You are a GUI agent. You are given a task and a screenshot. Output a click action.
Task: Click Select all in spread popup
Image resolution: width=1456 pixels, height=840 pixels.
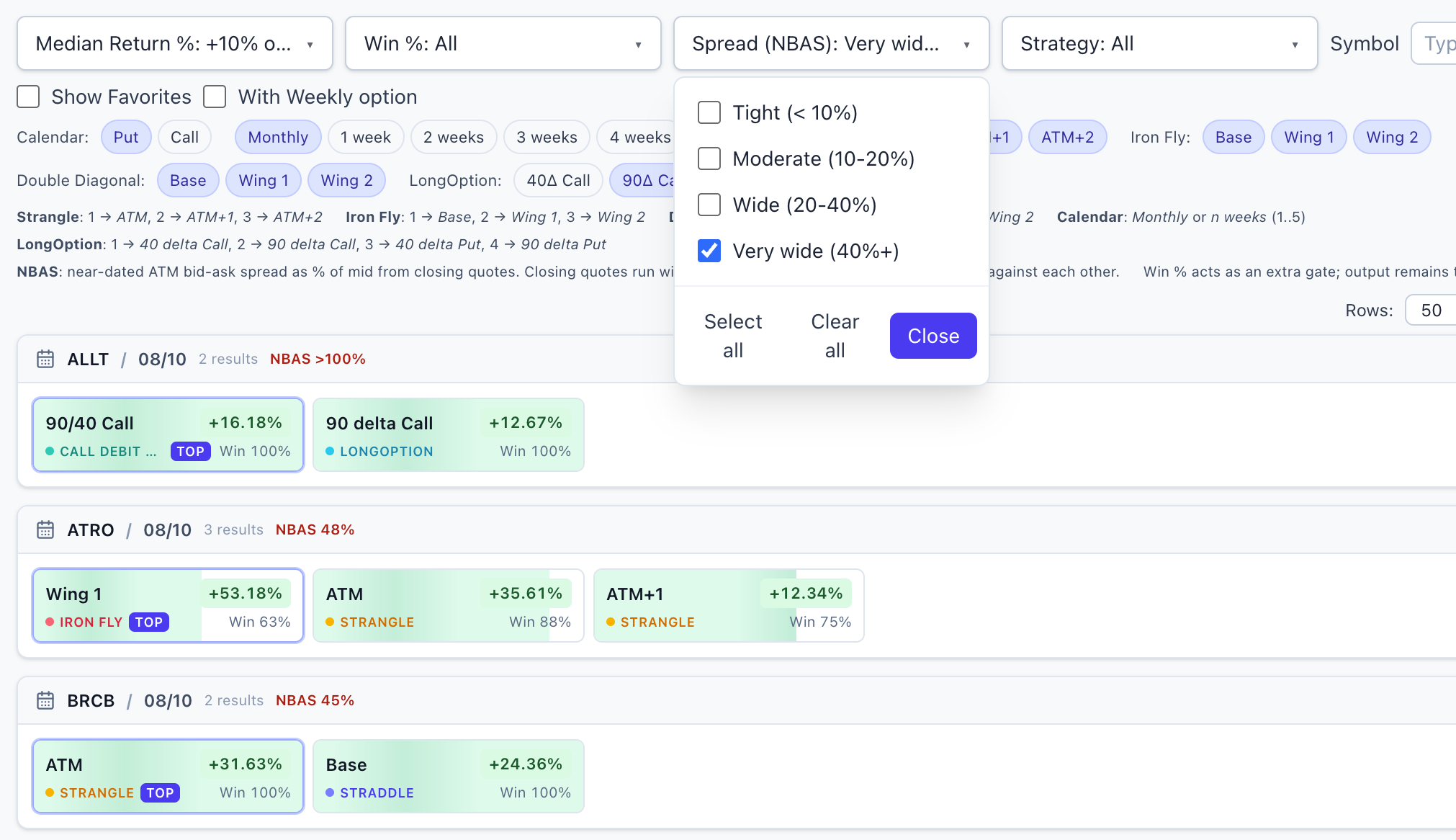[x=733, y=336]
